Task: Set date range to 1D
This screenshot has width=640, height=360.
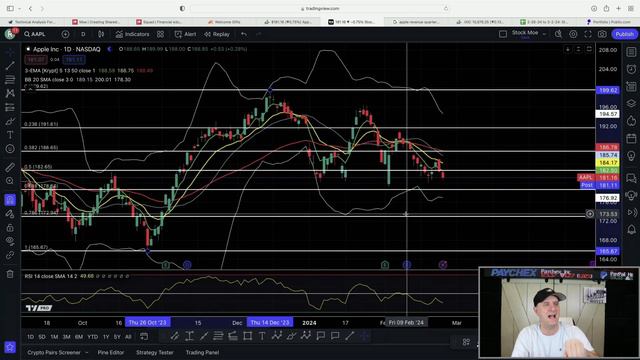Action: tap(30, 337)
